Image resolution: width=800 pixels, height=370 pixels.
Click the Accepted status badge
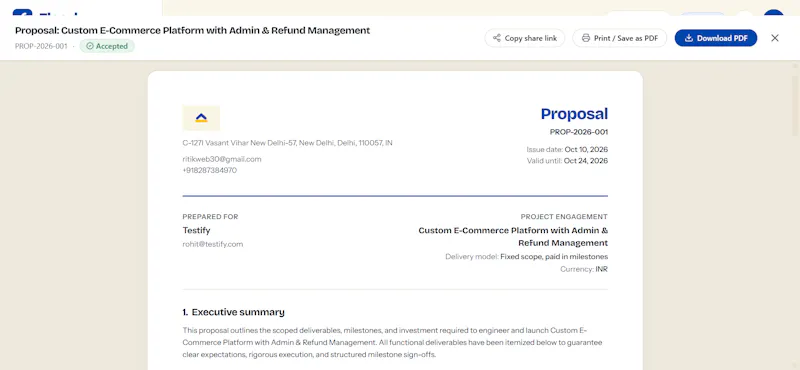(107, 46)
